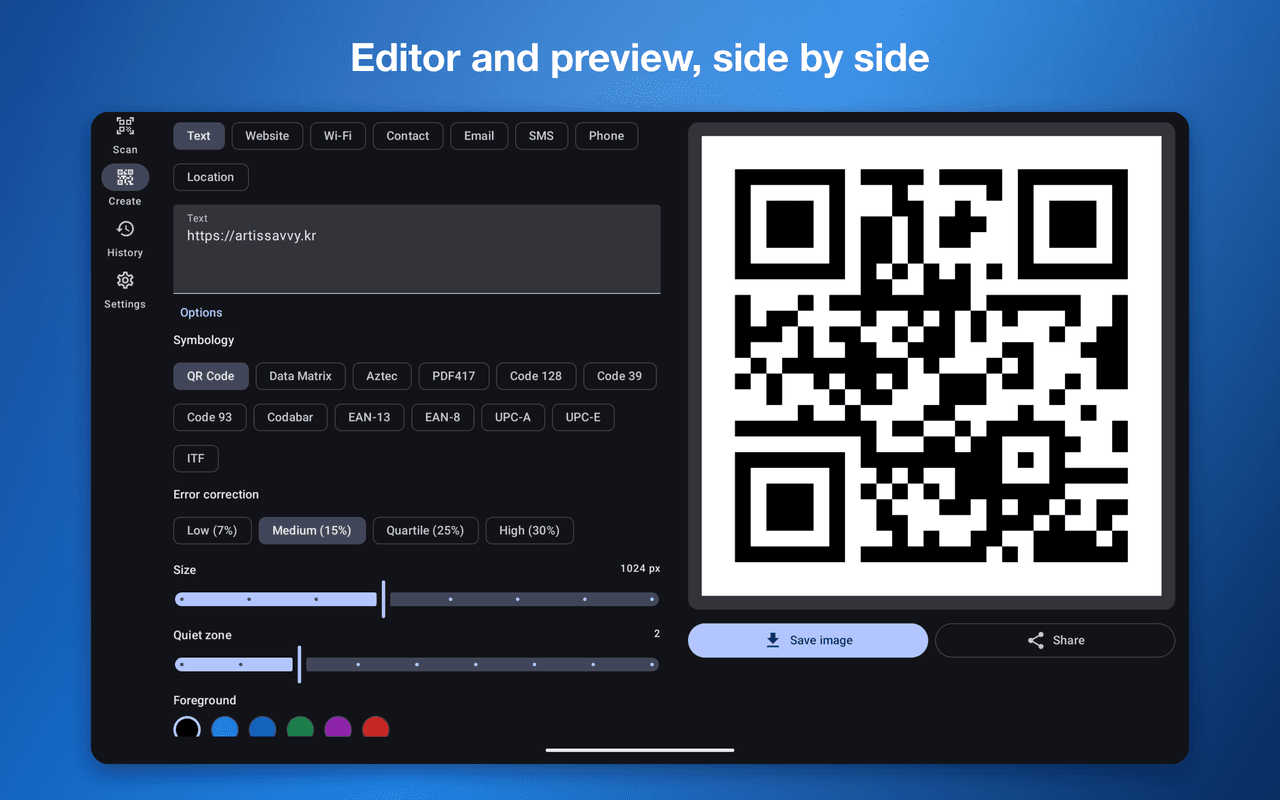Select the Create QR icon in sidebar
The width and height of the screenshot is (1280, 800).
pyautogui.click(x=125, y=178)
